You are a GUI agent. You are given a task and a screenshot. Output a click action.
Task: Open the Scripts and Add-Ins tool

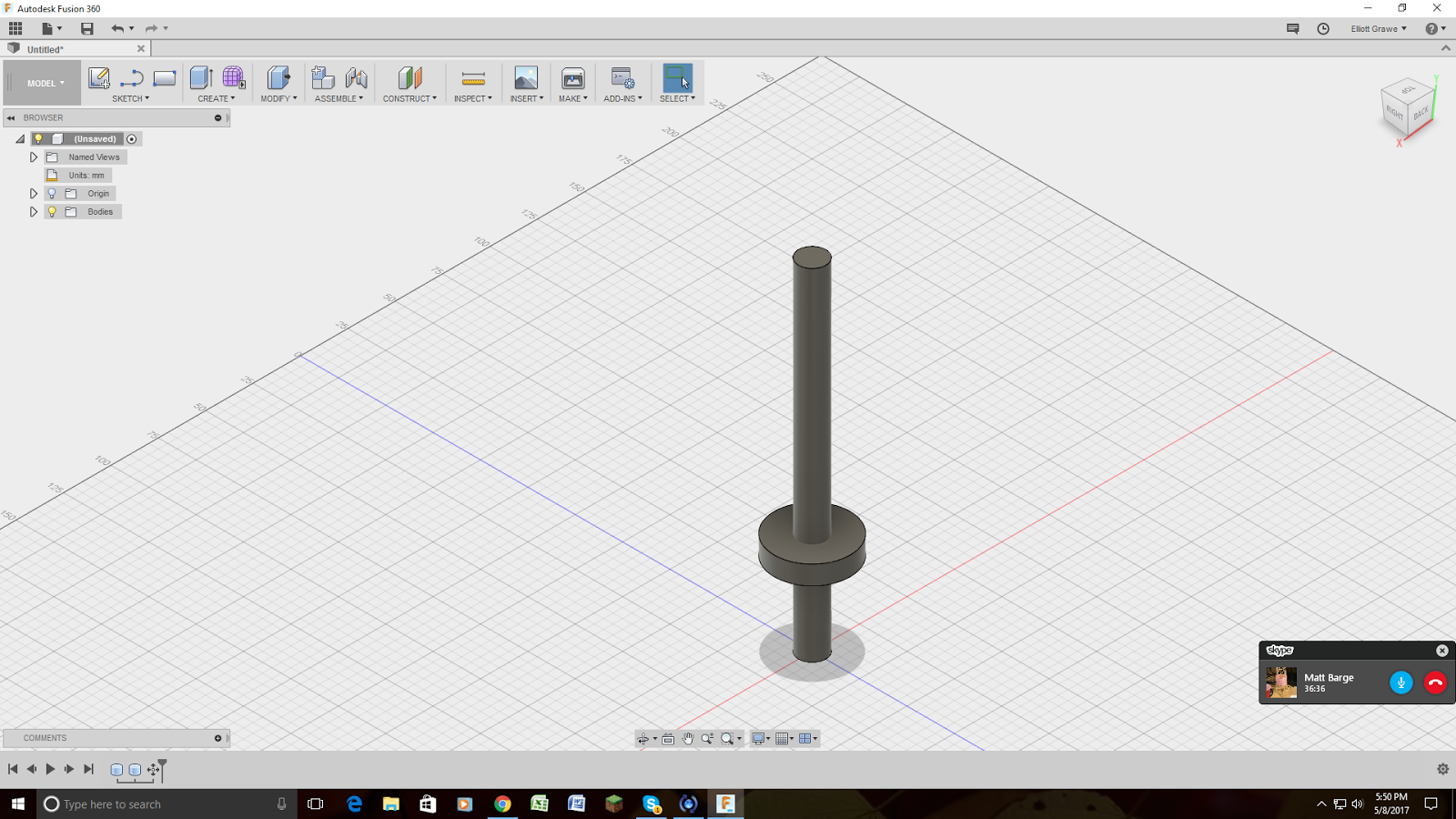pos(622,78)
